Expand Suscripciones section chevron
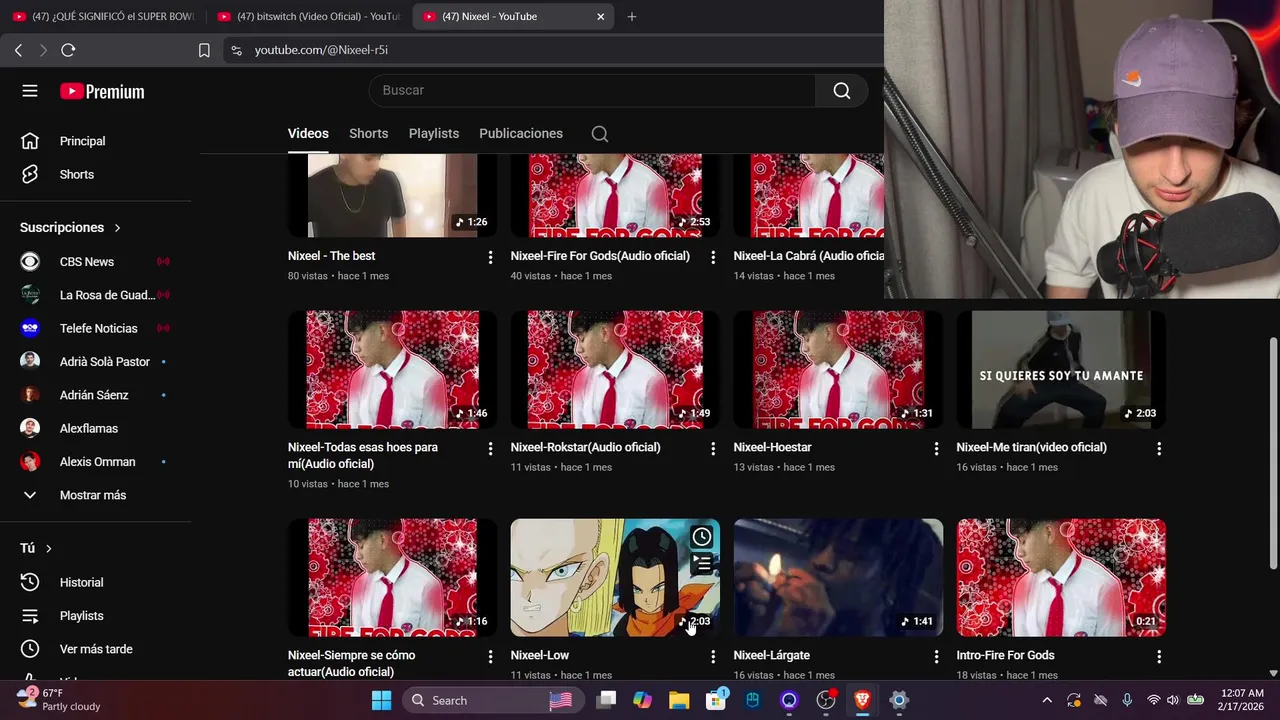Image resolution: width=1280 pixels, height=720 pixels. point(117,228)
